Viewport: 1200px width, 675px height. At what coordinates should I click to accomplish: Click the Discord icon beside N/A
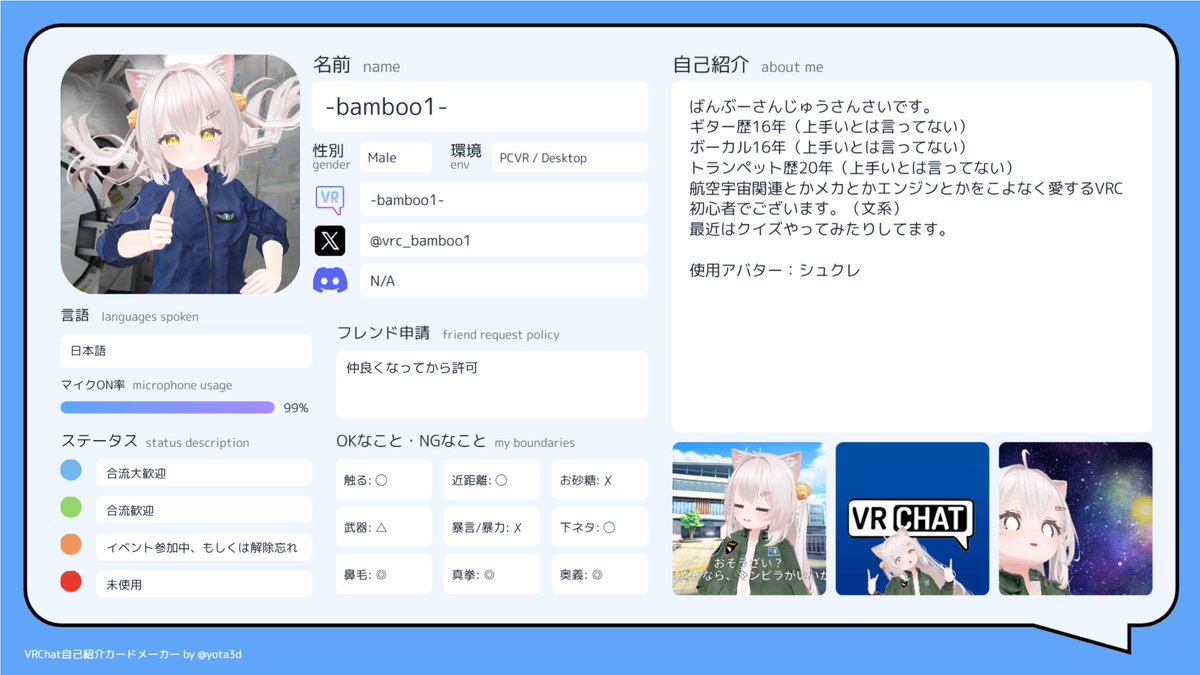click(x=331, y=281)
